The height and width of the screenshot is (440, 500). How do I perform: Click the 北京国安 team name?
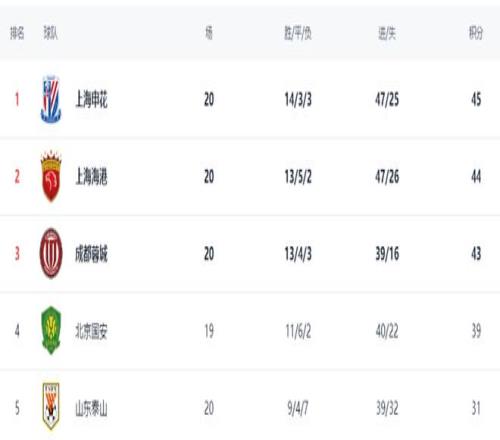coord(91,331)
